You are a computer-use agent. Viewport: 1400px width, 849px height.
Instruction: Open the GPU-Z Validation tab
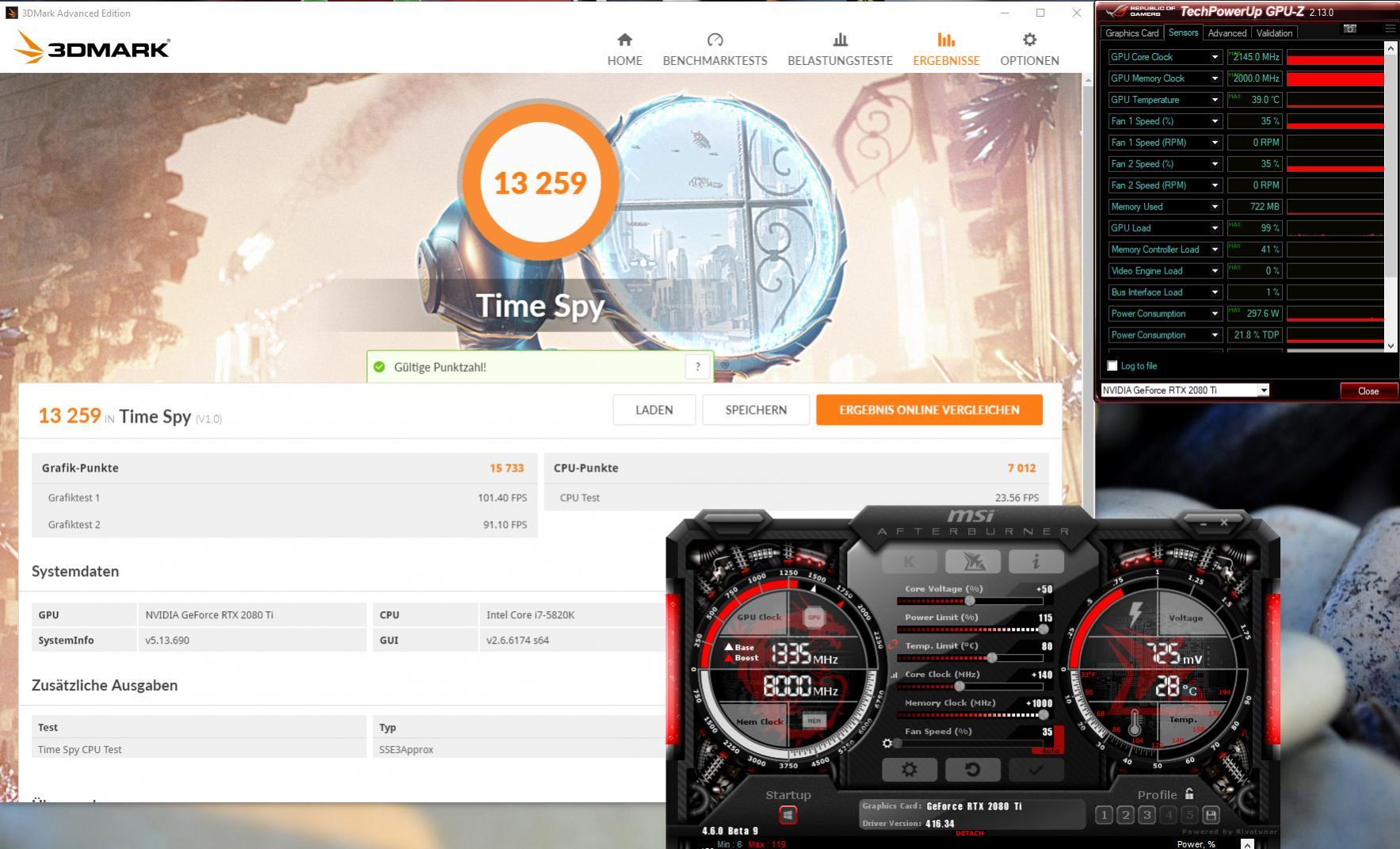pyautogui.click(x=1274, y=33)
